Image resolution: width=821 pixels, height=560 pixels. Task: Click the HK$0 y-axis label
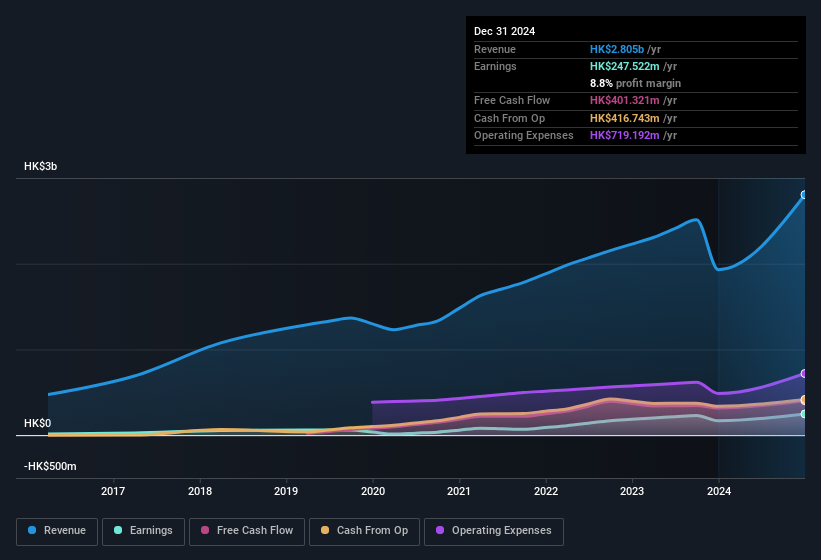[x=37, y=423]
